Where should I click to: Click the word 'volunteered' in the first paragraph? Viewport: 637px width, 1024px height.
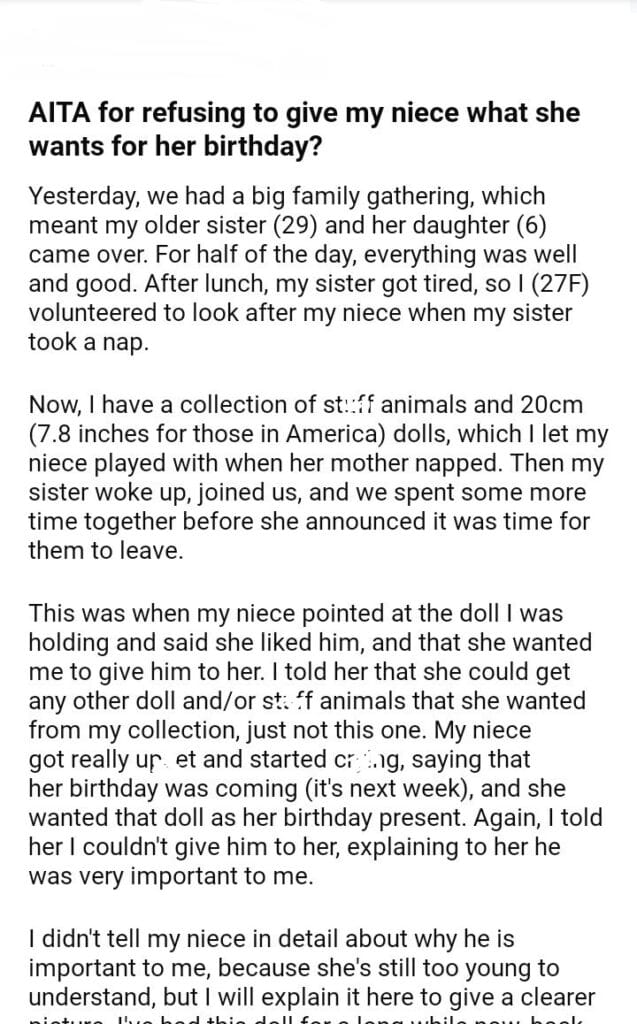tap(93, 312)
